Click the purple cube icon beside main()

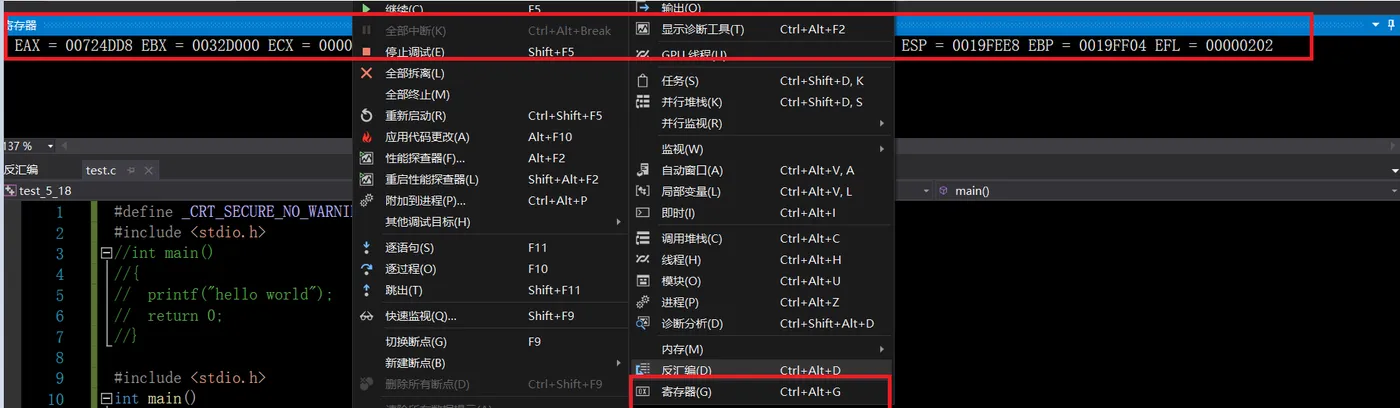pos(943,190)
